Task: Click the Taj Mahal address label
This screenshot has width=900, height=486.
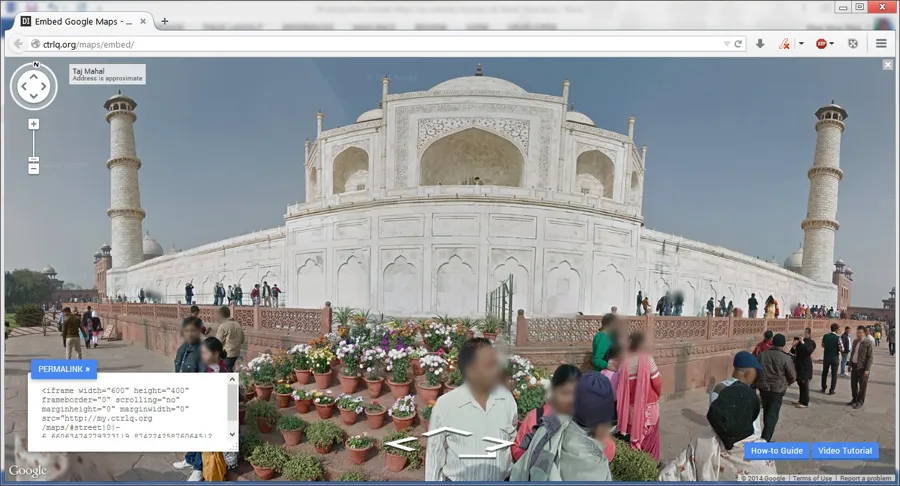Action: pyautogui.click(x=107, y=74)
